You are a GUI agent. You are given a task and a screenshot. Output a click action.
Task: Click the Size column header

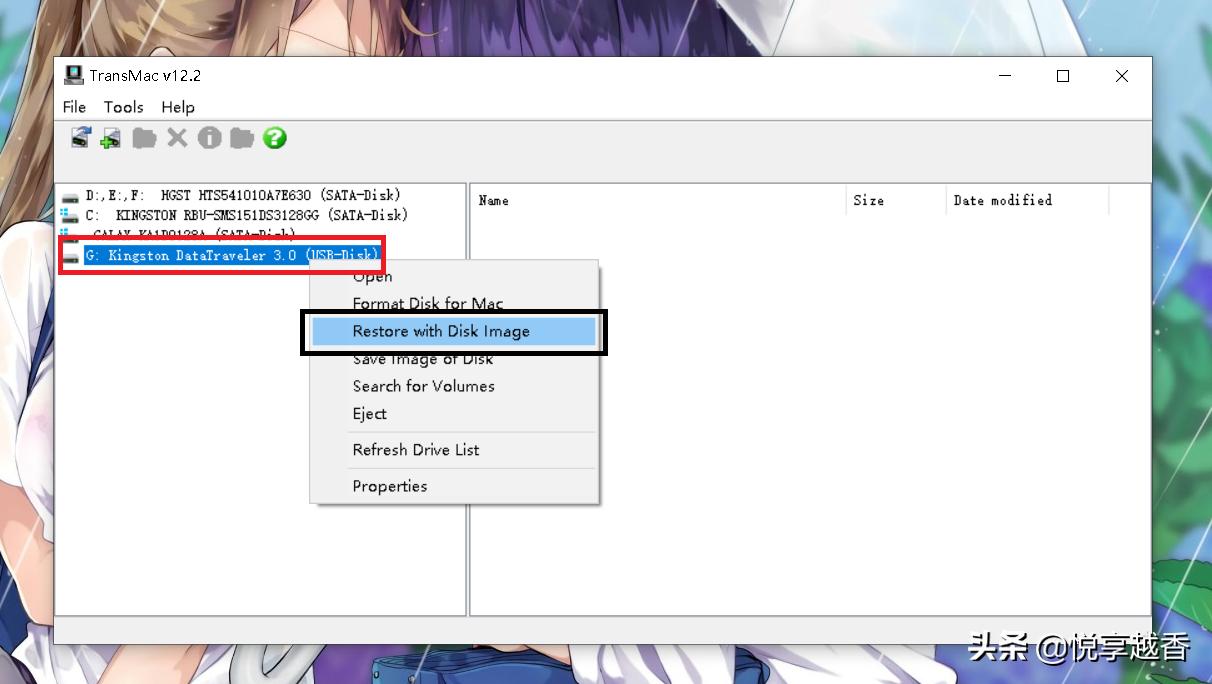click(866, 200)
